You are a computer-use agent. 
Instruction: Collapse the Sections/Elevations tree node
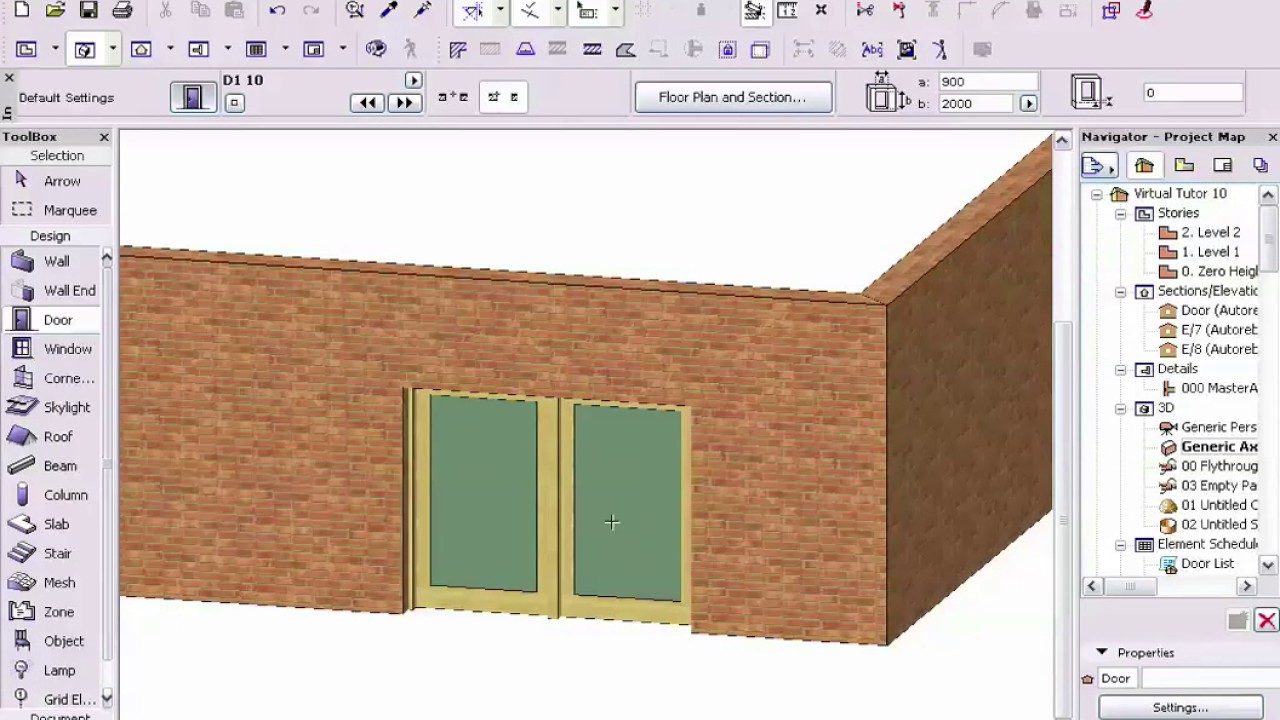point(1120,292)
